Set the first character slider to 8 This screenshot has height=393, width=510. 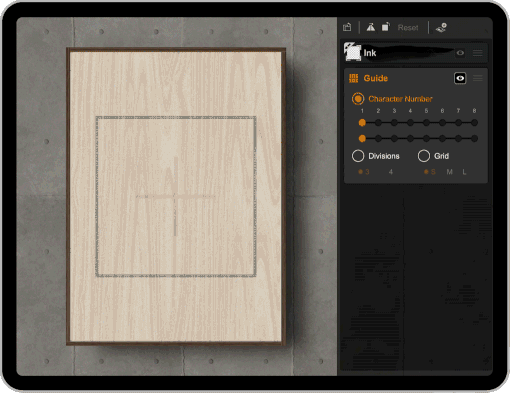[474, 123]
